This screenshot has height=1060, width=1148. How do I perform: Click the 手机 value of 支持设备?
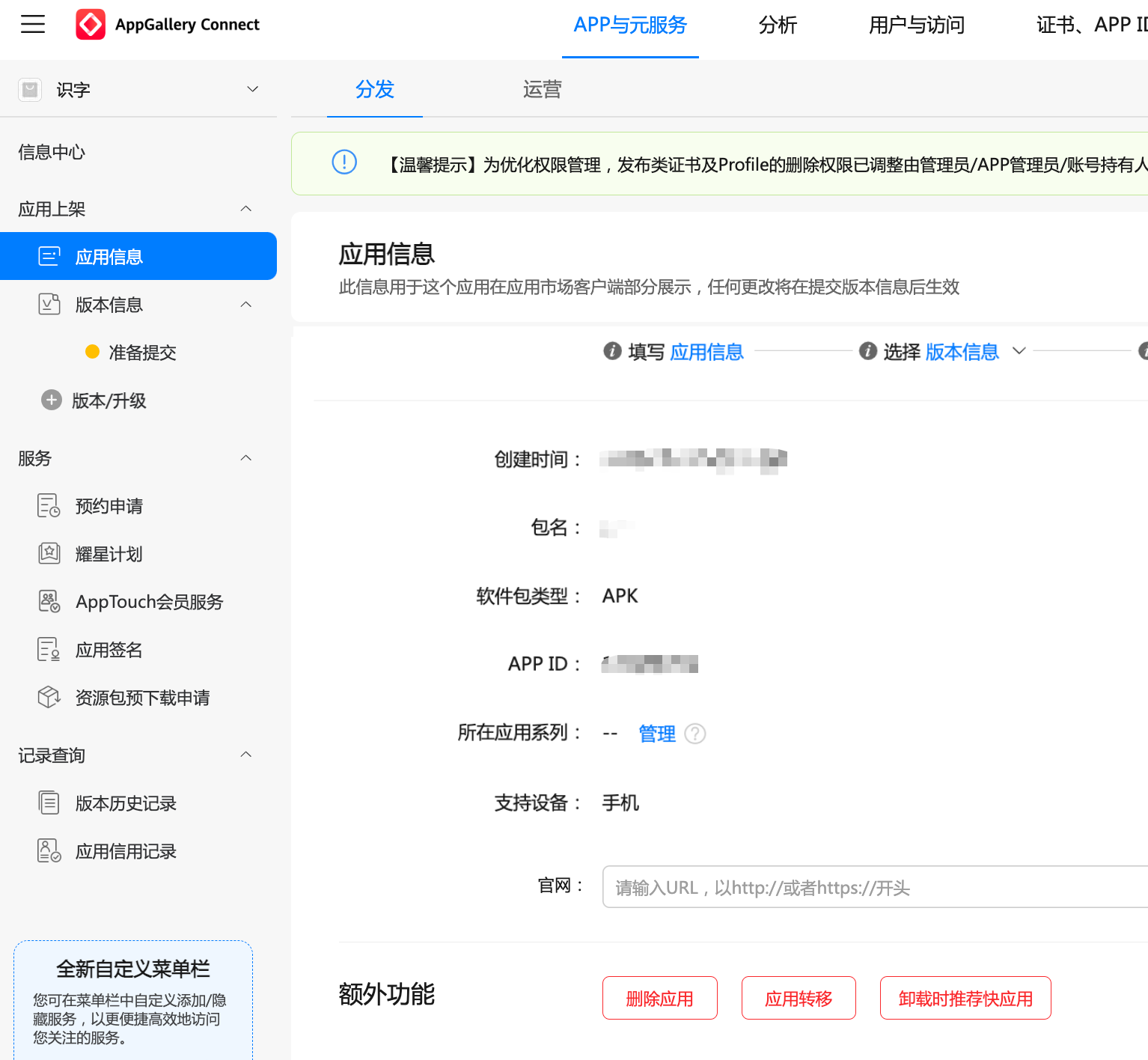[620, 802]
